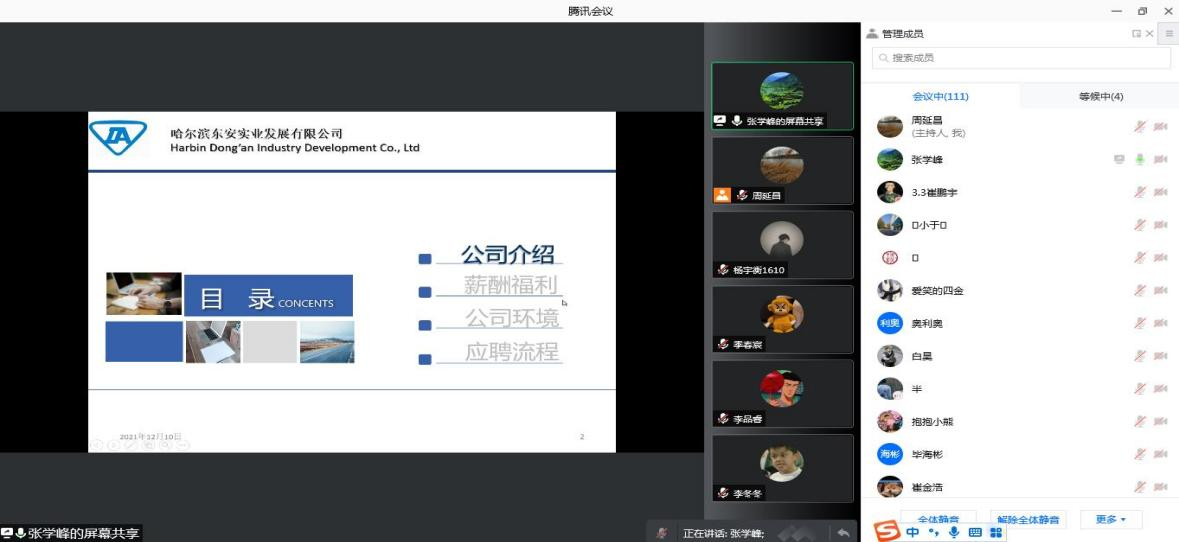Click the Sogou voice input microphone
The image size is (1179, 542).
pyautogui.click(x=954, y=533)
